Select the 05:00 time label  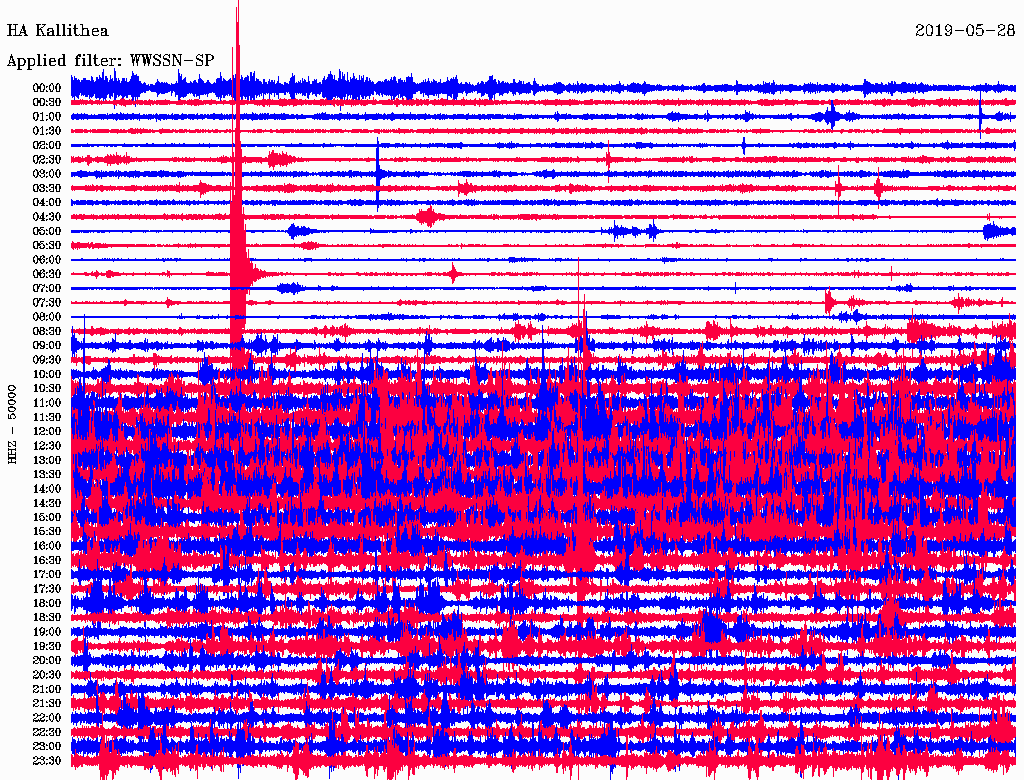coord(47,231)
